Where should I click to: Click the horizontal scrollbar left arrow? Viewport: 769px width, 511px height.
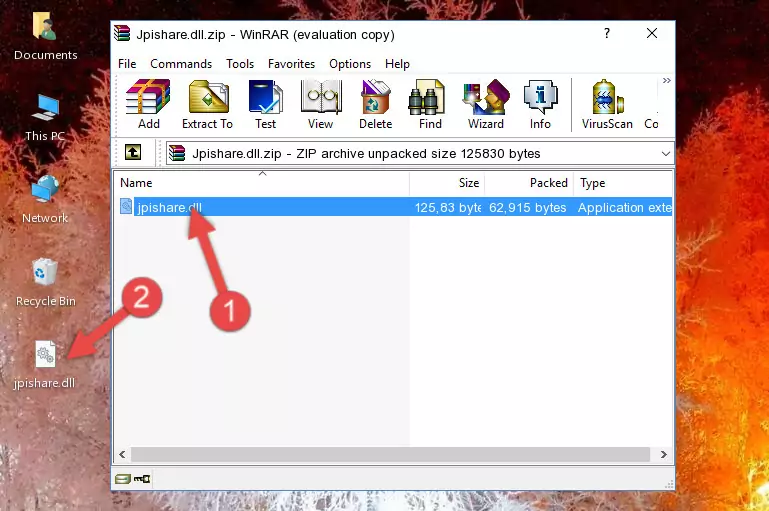click(x=123, y=455)
